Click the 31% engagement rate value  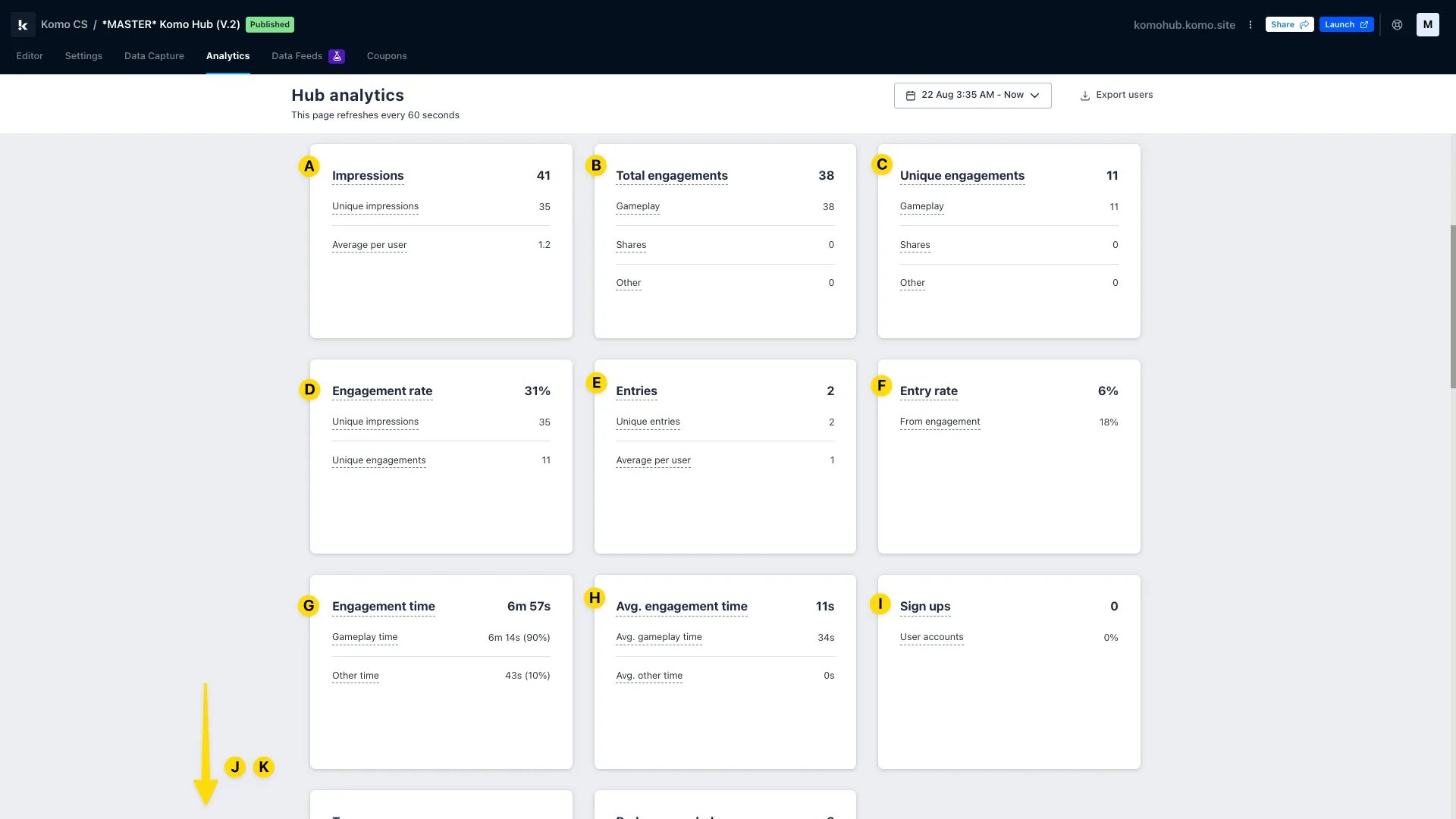click(x=537, y=391)
